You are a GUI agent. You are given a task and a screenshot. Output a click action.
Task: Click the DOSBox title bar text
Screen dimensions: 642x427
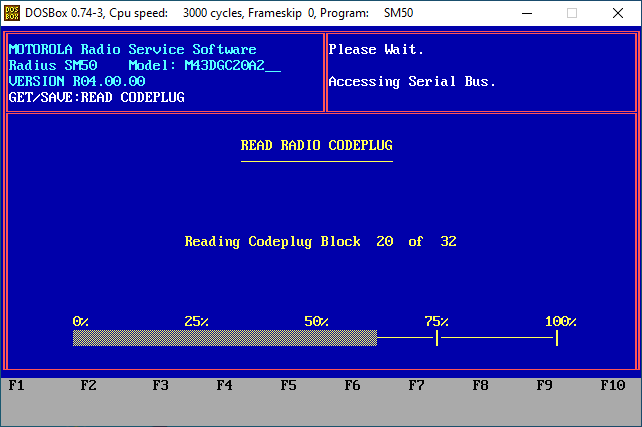(219, 13)
